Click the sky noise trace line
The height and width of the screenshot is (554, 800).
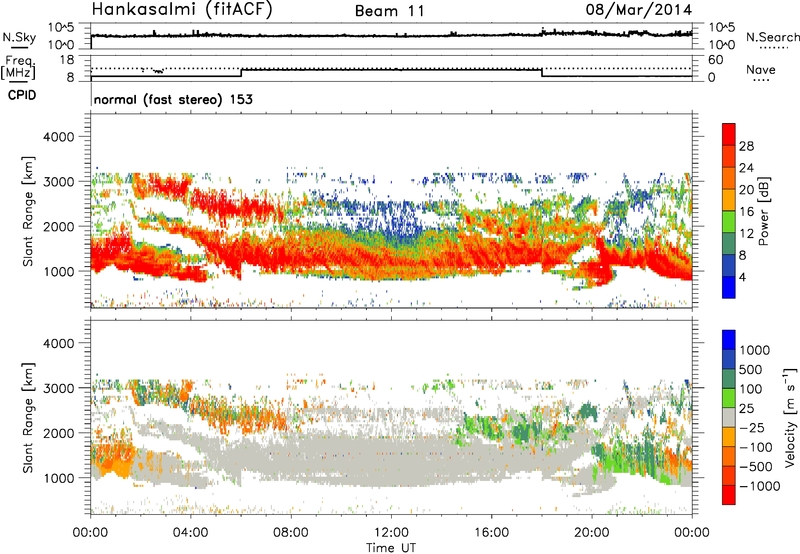(391, 35)
